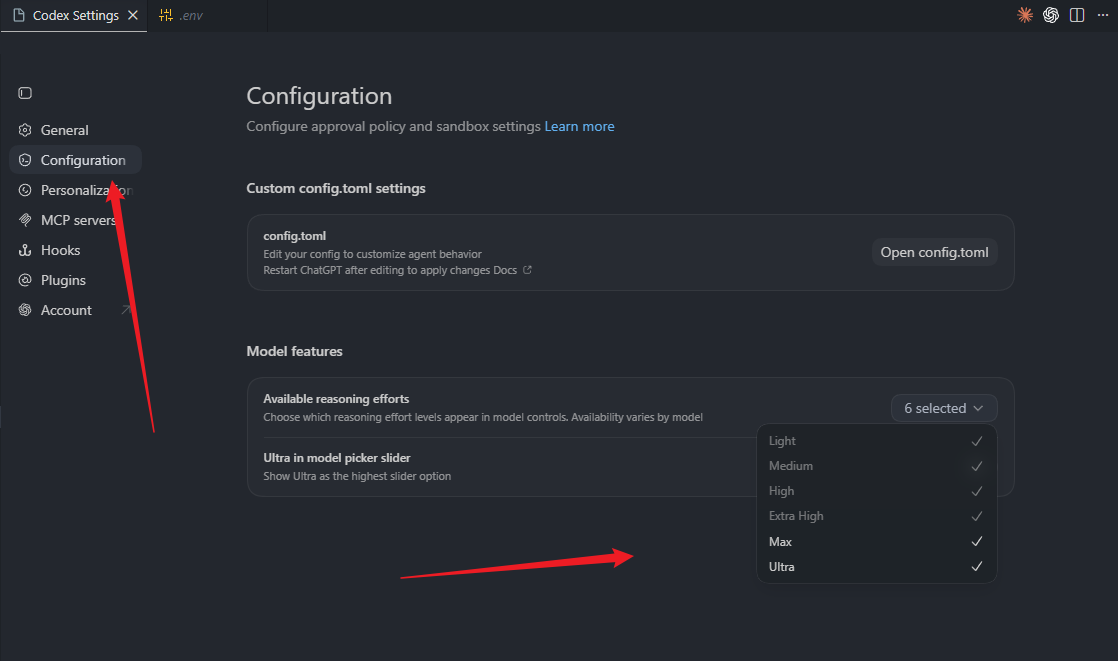Open the Docs link under config.toml
Screen dimensions: 1118x661
(x=505, y=270)
